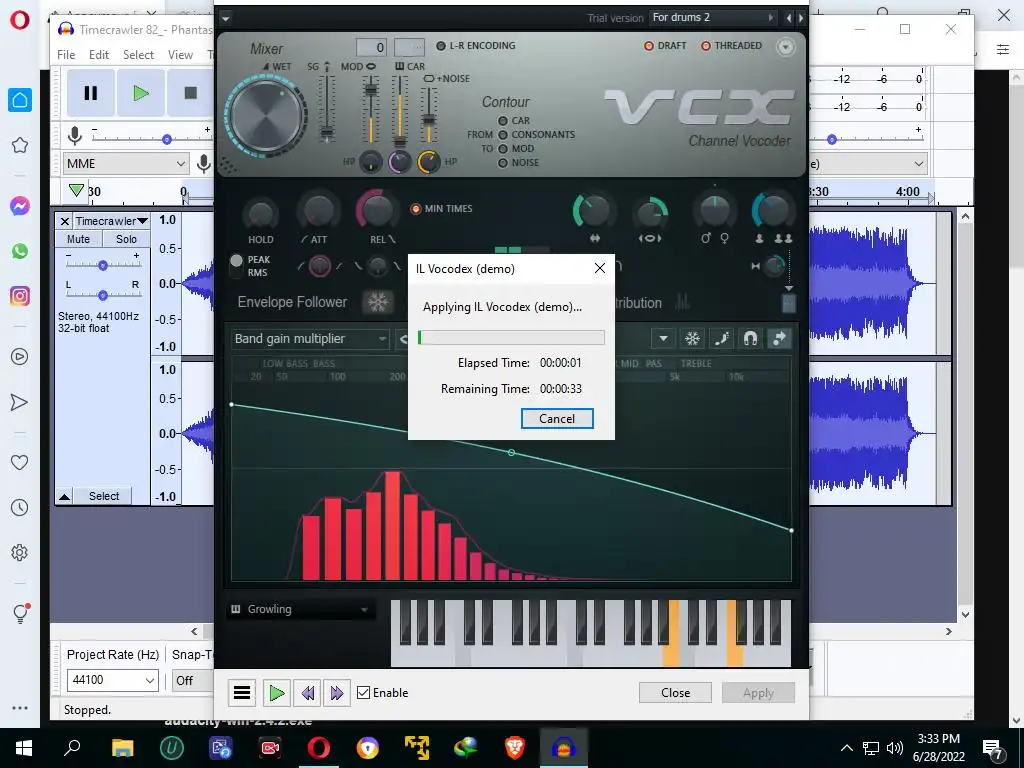1024x768 pixels.
Task: Open Opera My Flow arrow icon
Action: tap(20, 402)
